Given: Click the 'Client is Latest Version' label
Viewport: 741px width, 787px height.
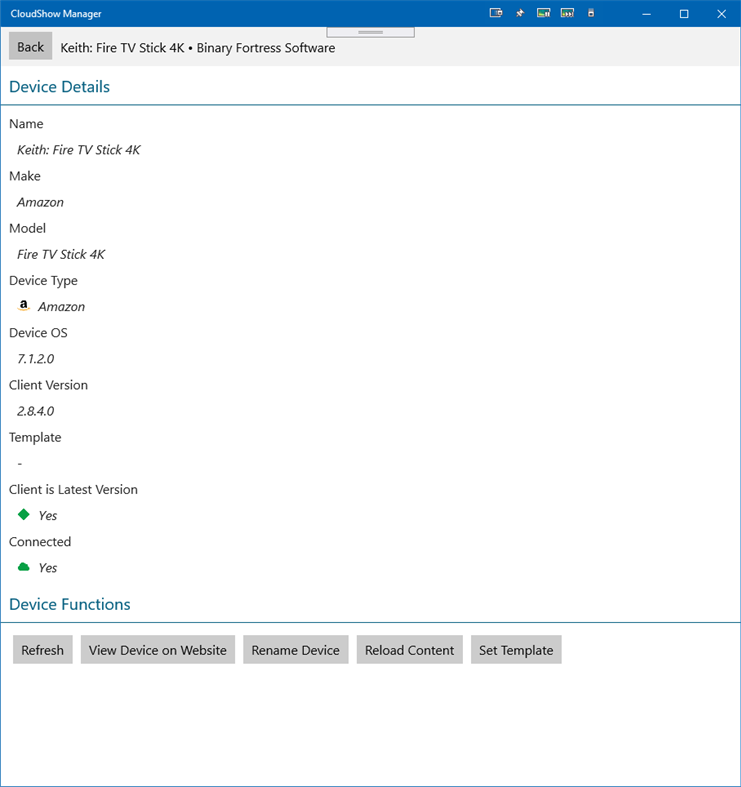Looking at the screenshot, I should click(x=73, y=489).
